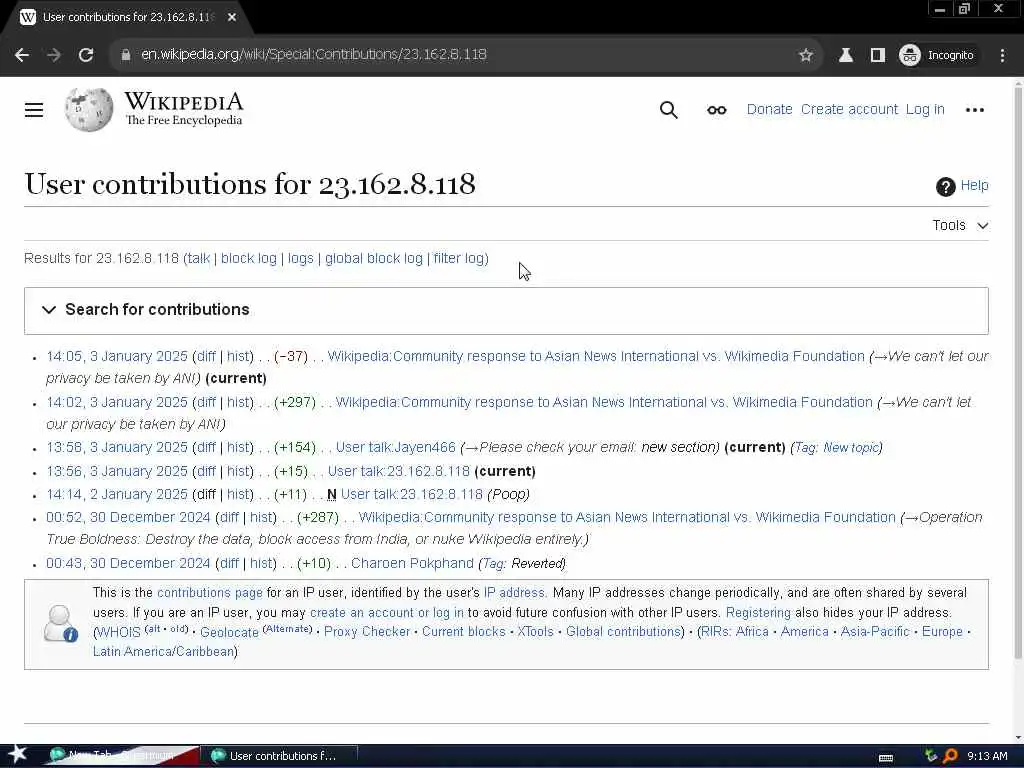Screen dimensions: 1024x768
Task: Open the logs link
Action: 300,259
